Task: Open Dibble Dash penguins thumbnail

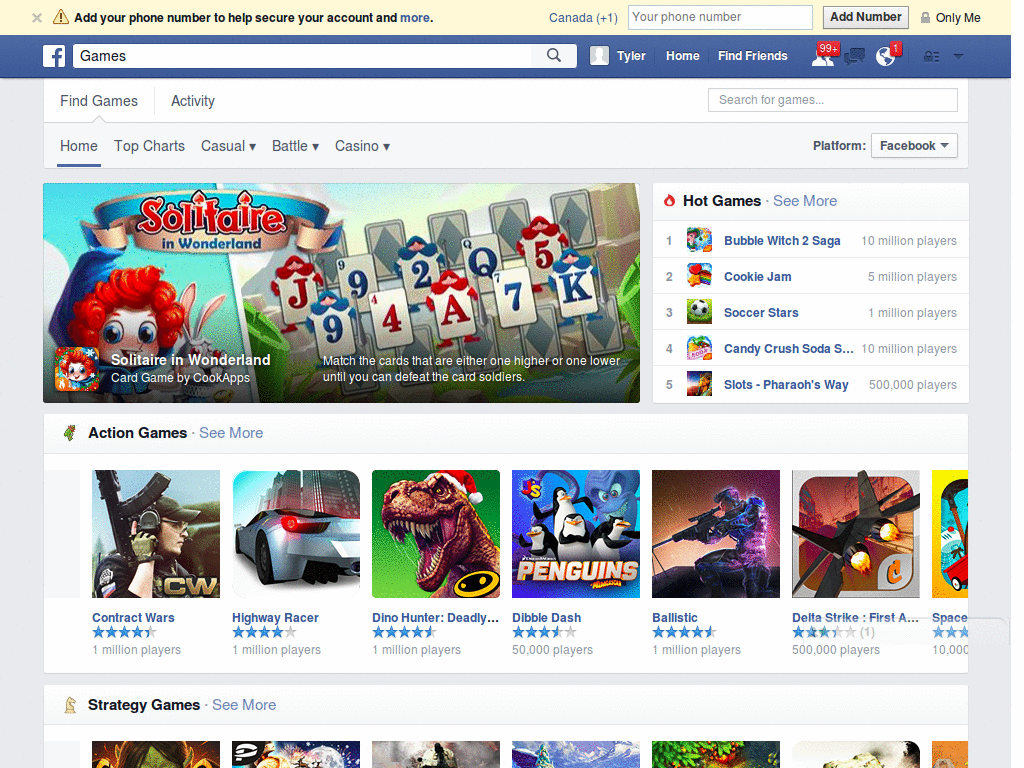Action: (x=576, y=534)
